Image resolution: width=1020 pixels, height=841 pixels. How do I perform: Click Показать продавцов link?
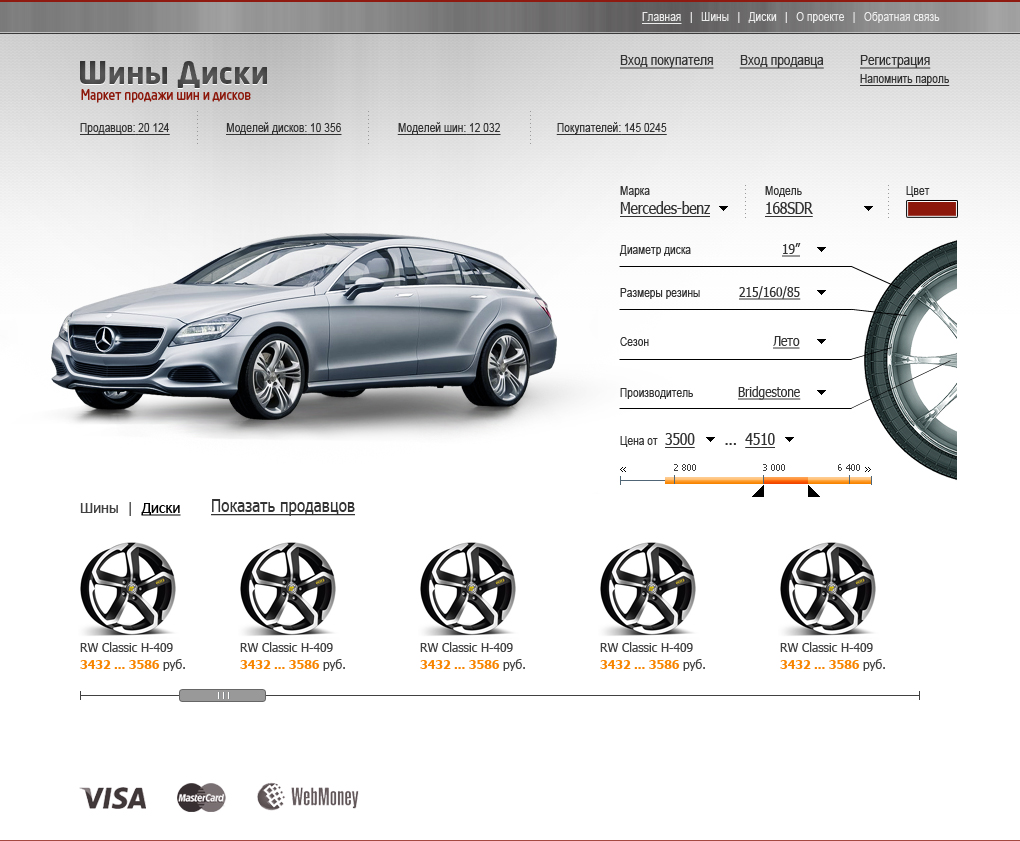click(282, 506)
